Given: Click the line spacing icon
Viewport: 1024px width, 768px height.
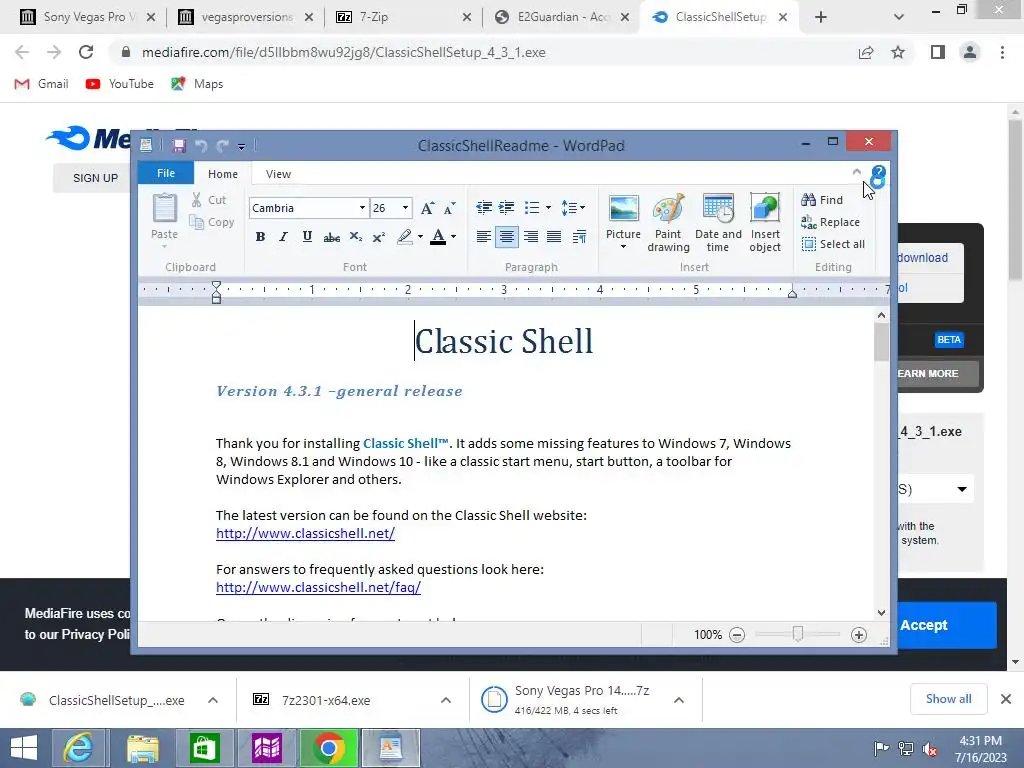Looking at the screenshot, I should tap(569, 208).
